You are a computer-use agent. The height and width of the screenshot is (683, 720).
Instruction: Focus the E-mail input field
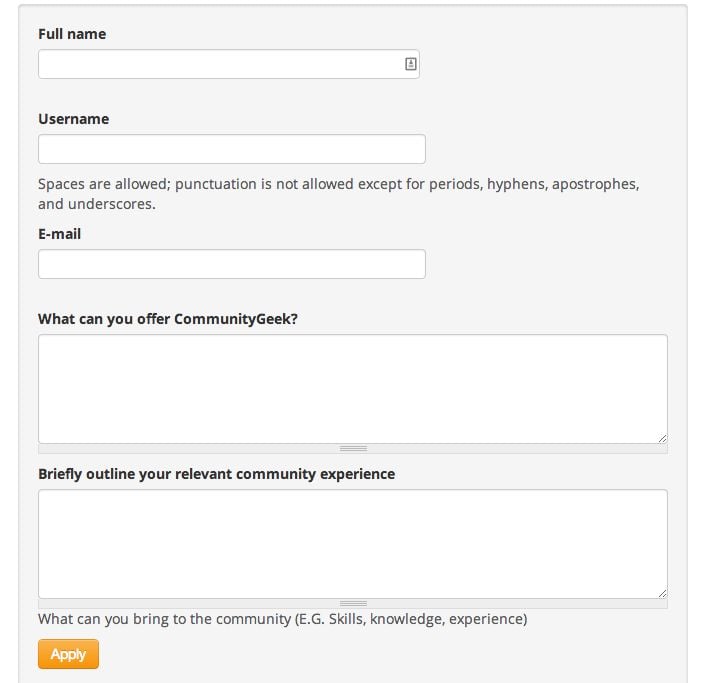(232, 264)
